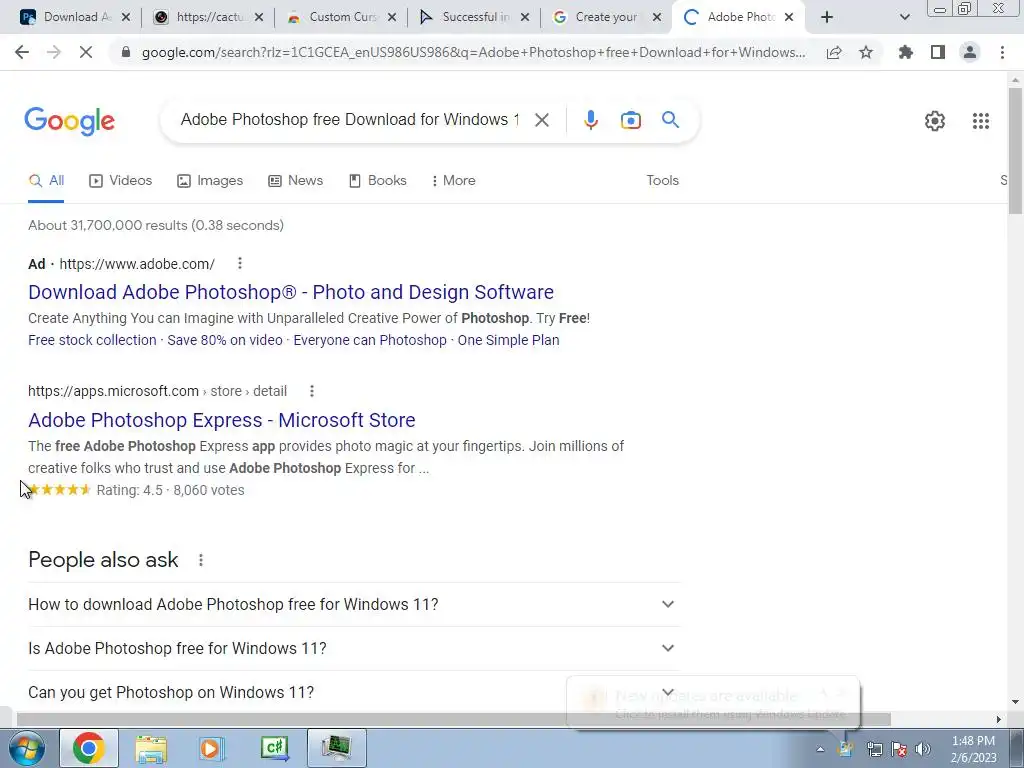
Task: Open 'Download Adobe Photoshop® - Photo and Design Software'
Action: (291, 292)
